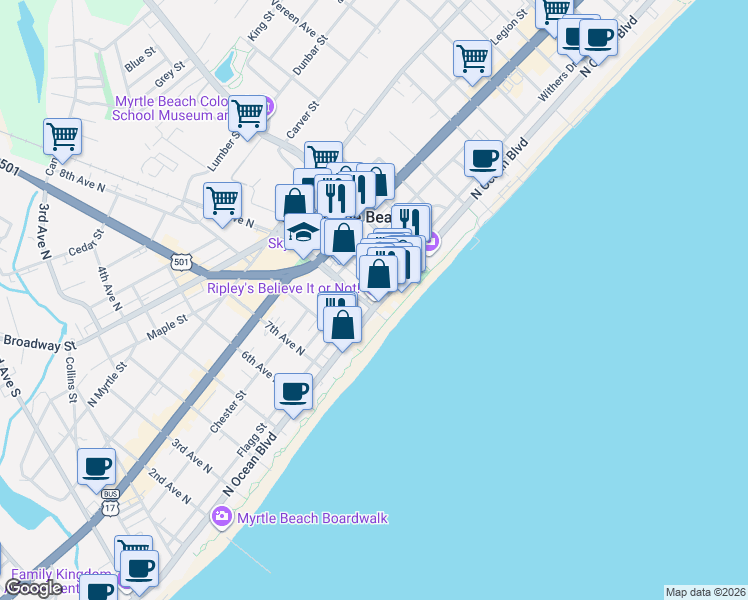Click the Ripley's Believe It or Not! label
The image size is (748, 600).
[x=283, y=289]
